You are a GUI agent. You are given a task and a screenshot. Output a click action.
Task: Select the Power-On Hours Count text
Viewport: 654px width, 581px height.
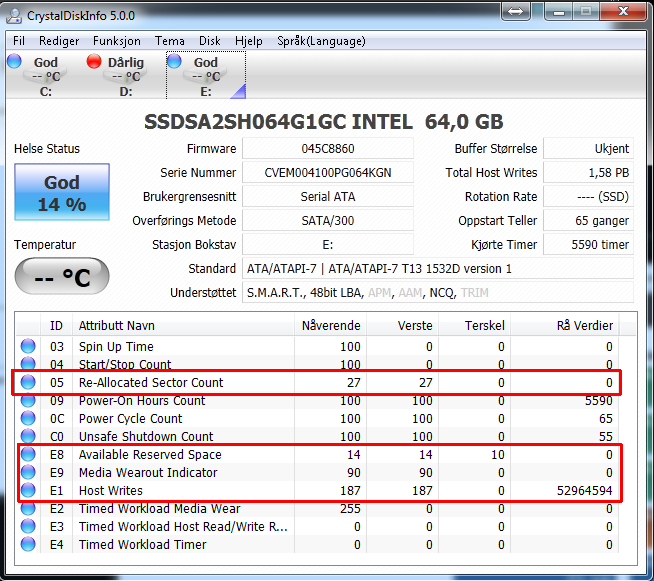coord(142,401)
